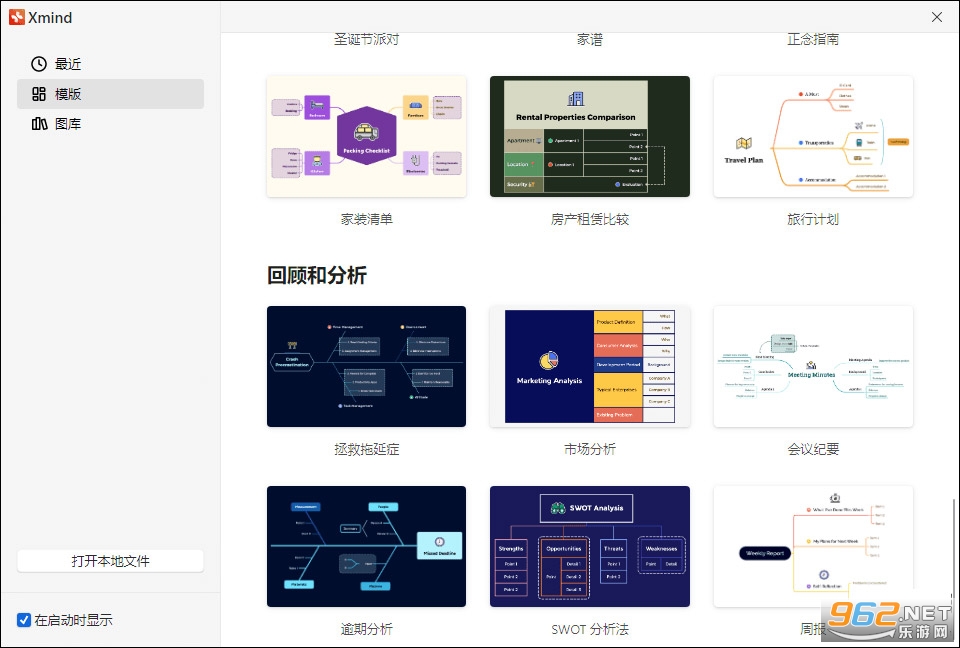Click the Xmind logo icon
Viewport: 960px width, 648px height.
point(17,17)
